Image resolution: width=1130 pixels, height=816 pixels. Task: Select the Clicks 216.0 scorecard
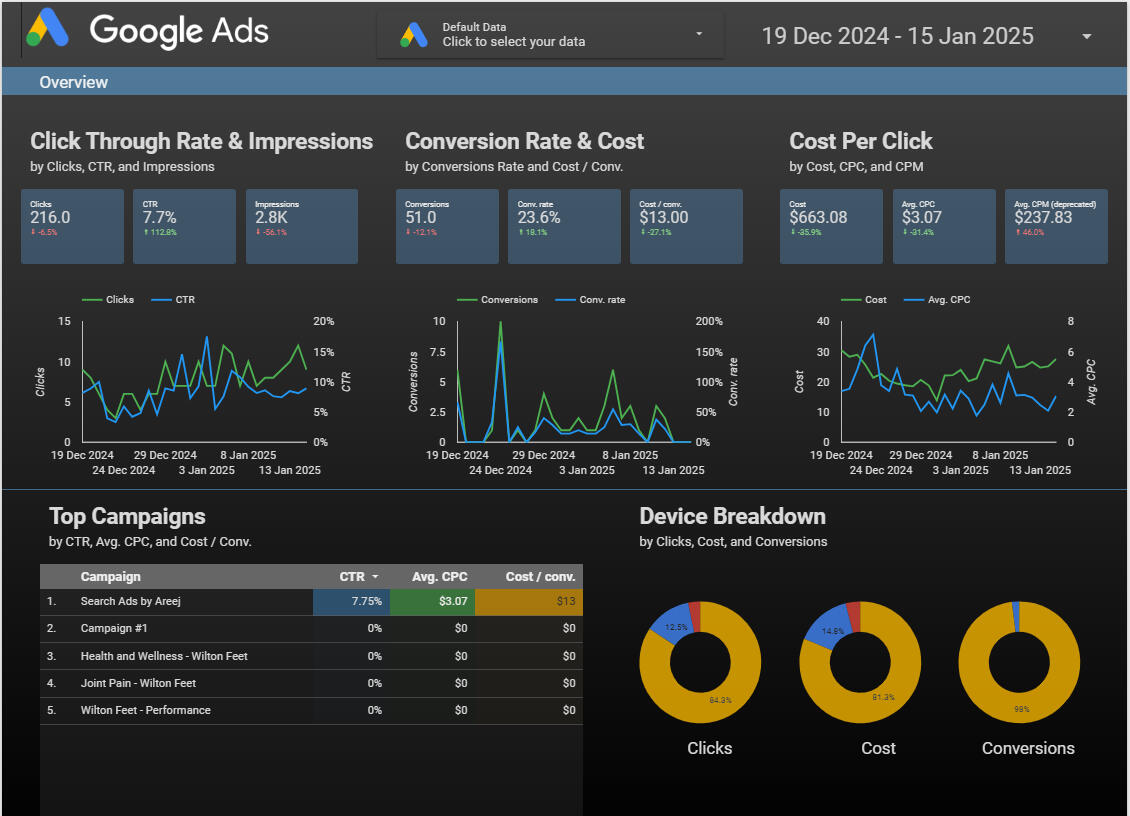click(x=72, y=226)
